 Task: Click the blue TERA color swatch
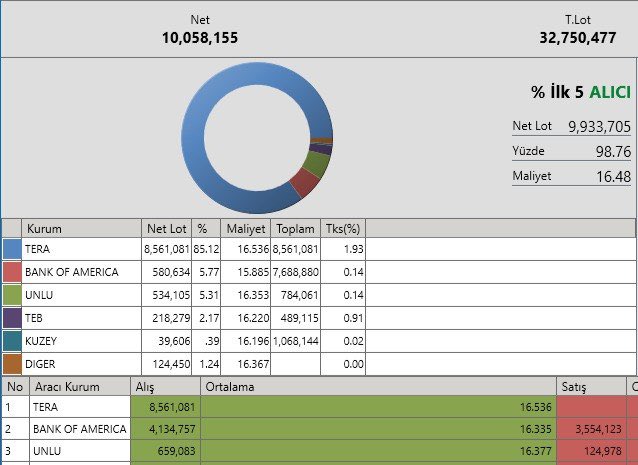click(12, 249)
